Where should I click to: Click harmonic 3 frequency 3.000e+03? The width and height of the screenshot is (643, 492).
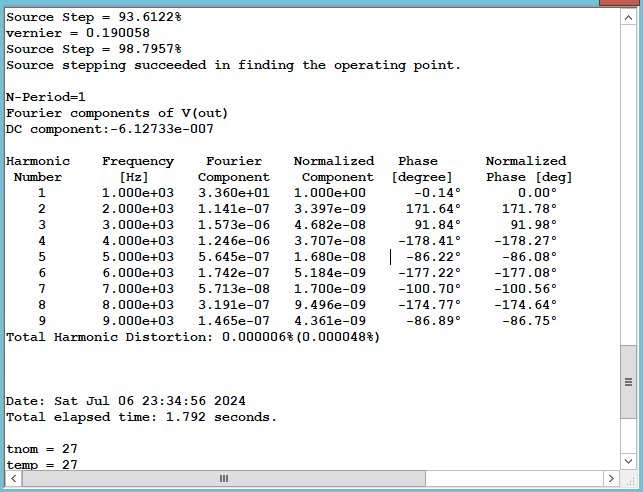pyautogui.click(x=138, y=225)
